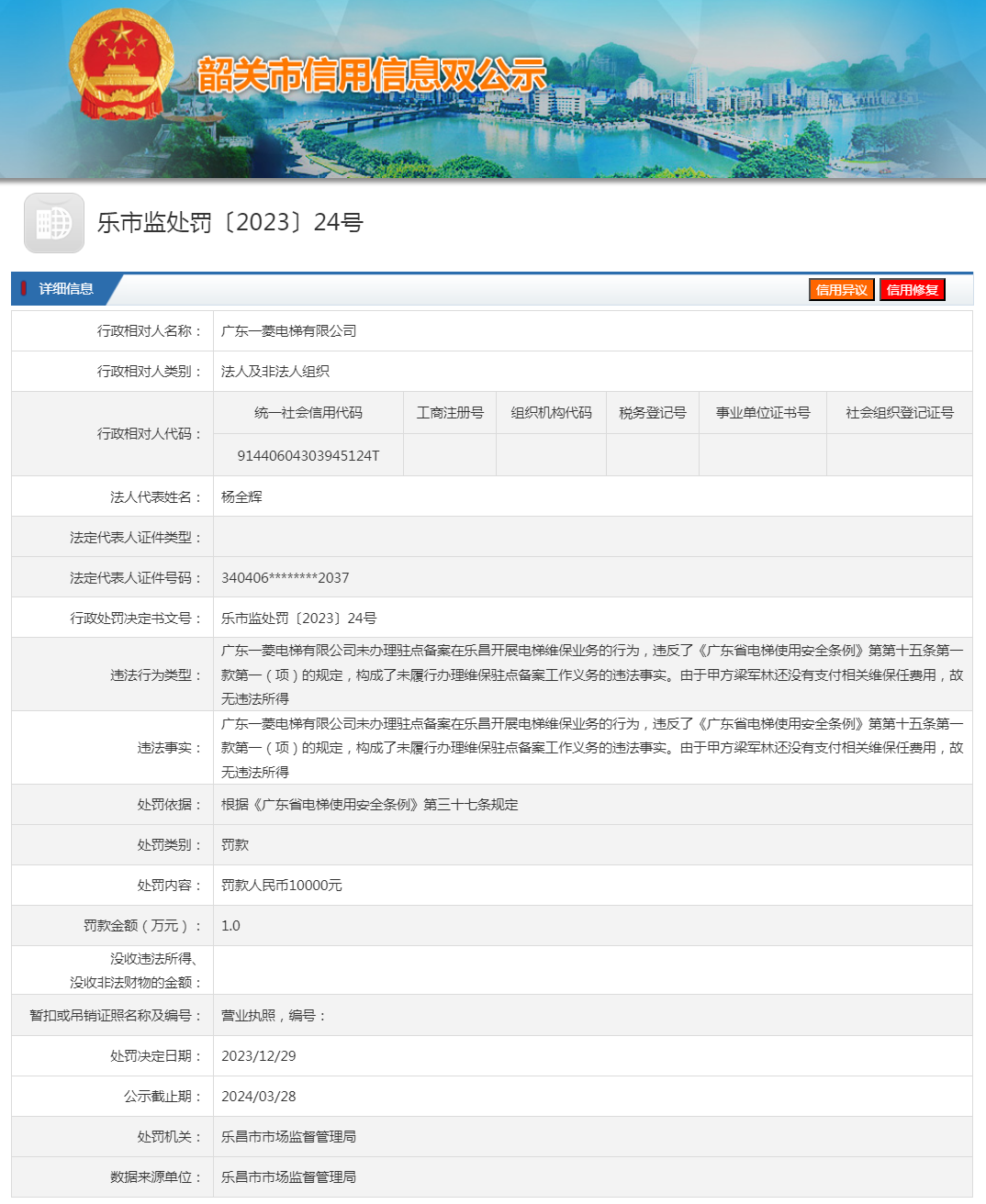Click the 法人代表姓名 label
Viewport: 986px width, 1204px height.
pyautogui.click(x=156, y=497)
